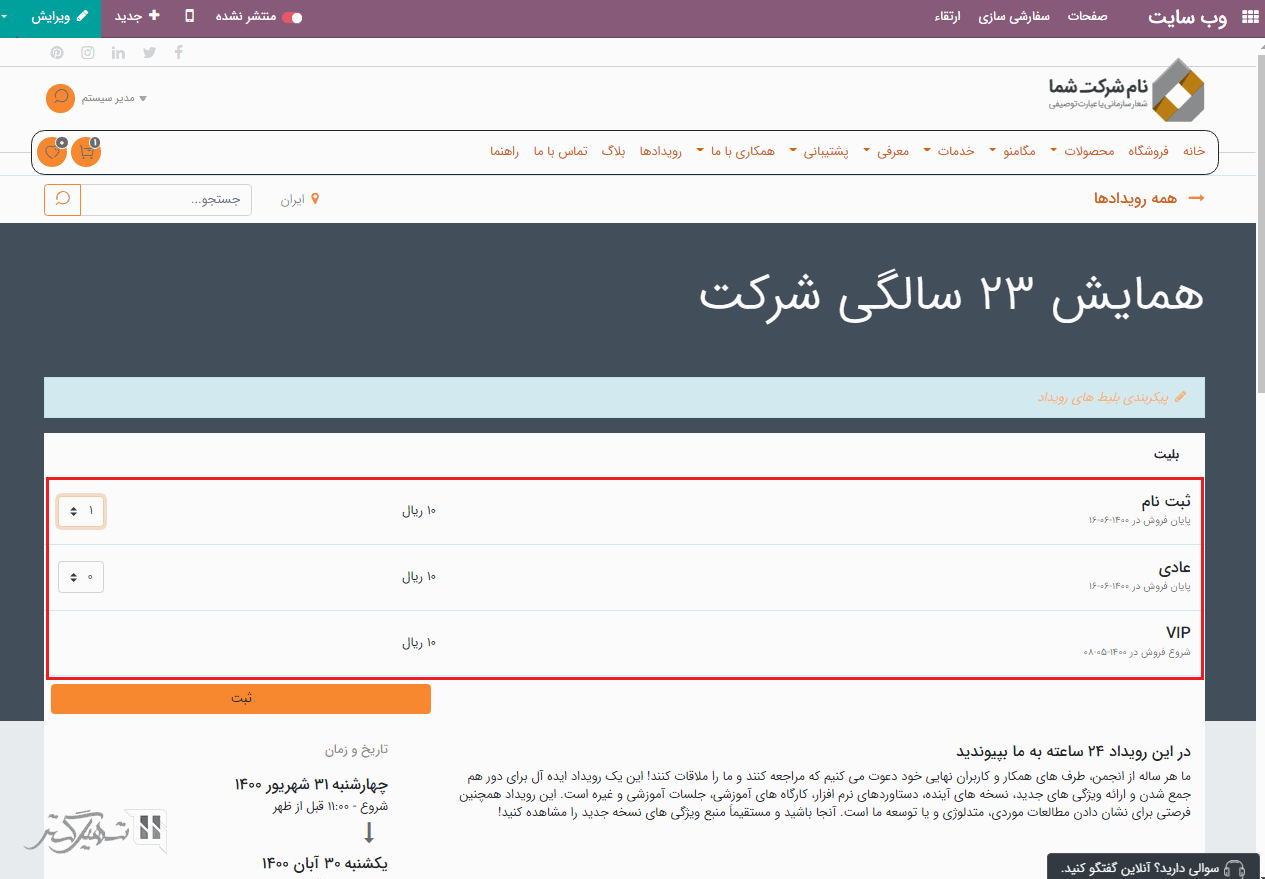The height and width of the screenshot is (879, 1265).
Task: Open the ثبت نام ticket quantity selector
Action: click(x=81, y=511)
